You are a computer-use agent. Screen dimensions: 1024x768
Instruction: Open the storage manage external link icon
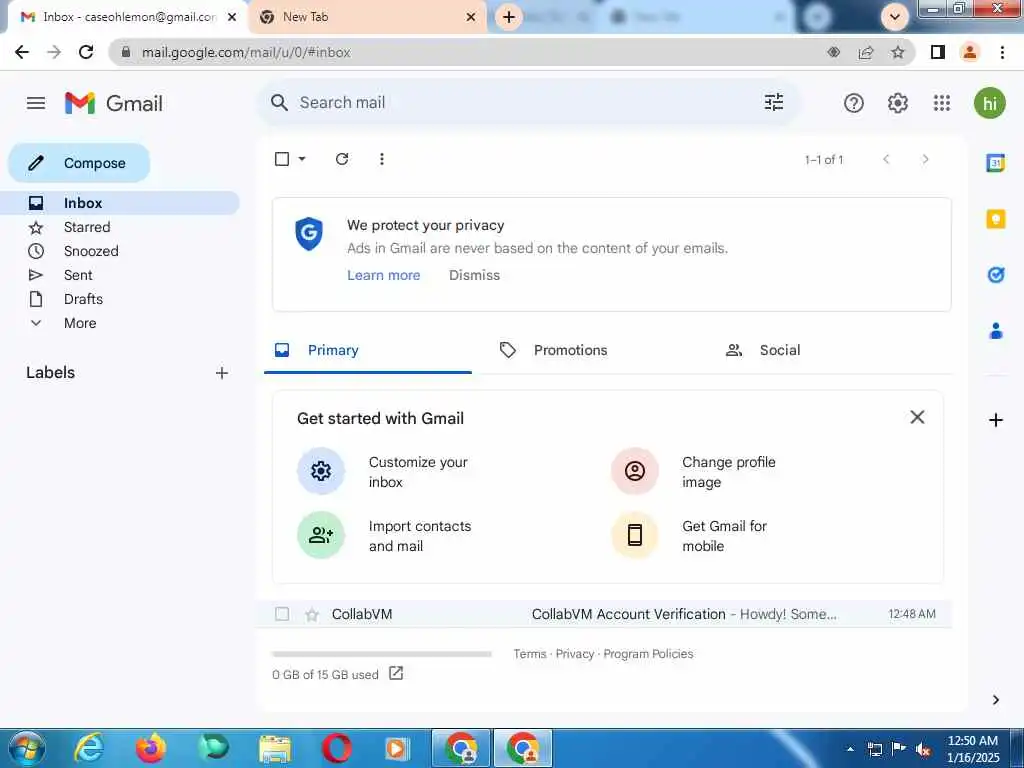click(396, 673)
